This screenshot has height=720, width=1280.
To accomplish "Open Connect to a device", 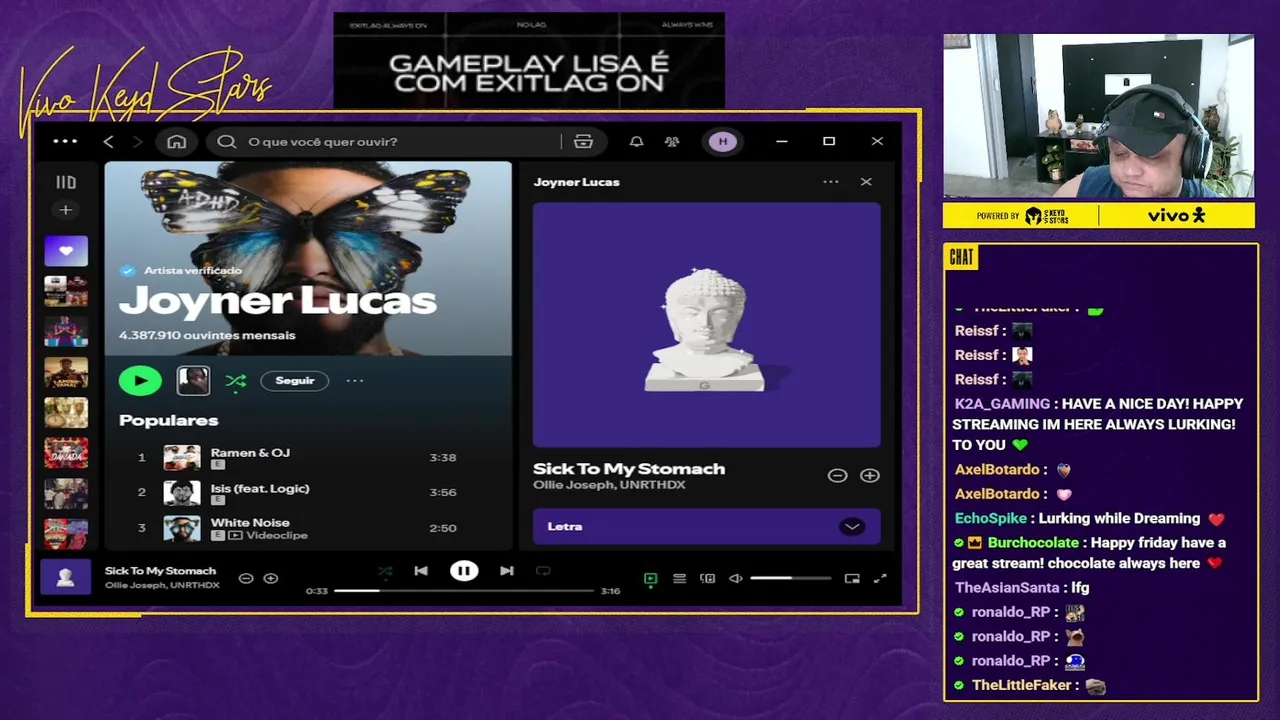I will (708, 578).
